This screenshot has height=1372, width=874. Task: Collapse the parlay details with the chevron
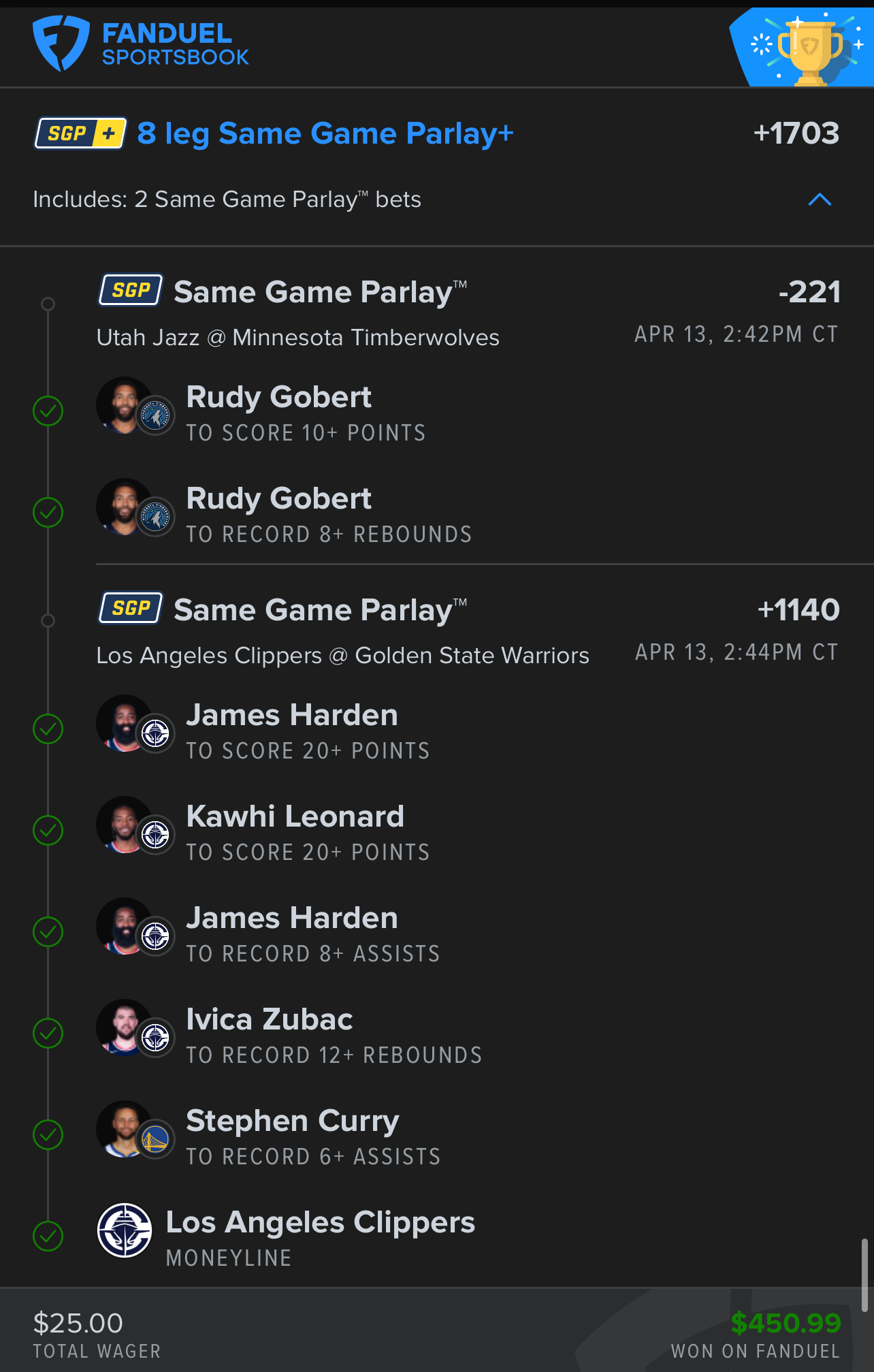click(820, 200)
